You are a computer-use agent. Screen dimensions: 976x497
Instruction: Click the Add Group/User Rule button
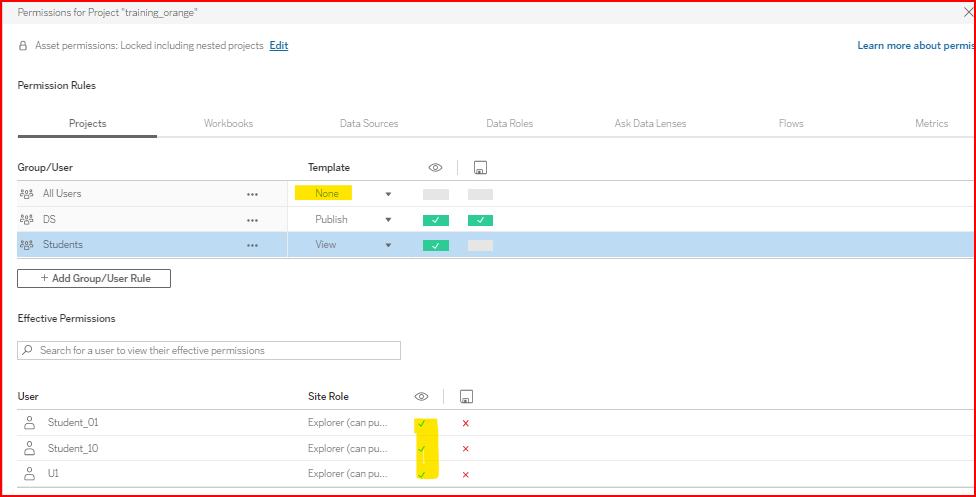coord(94,278)
